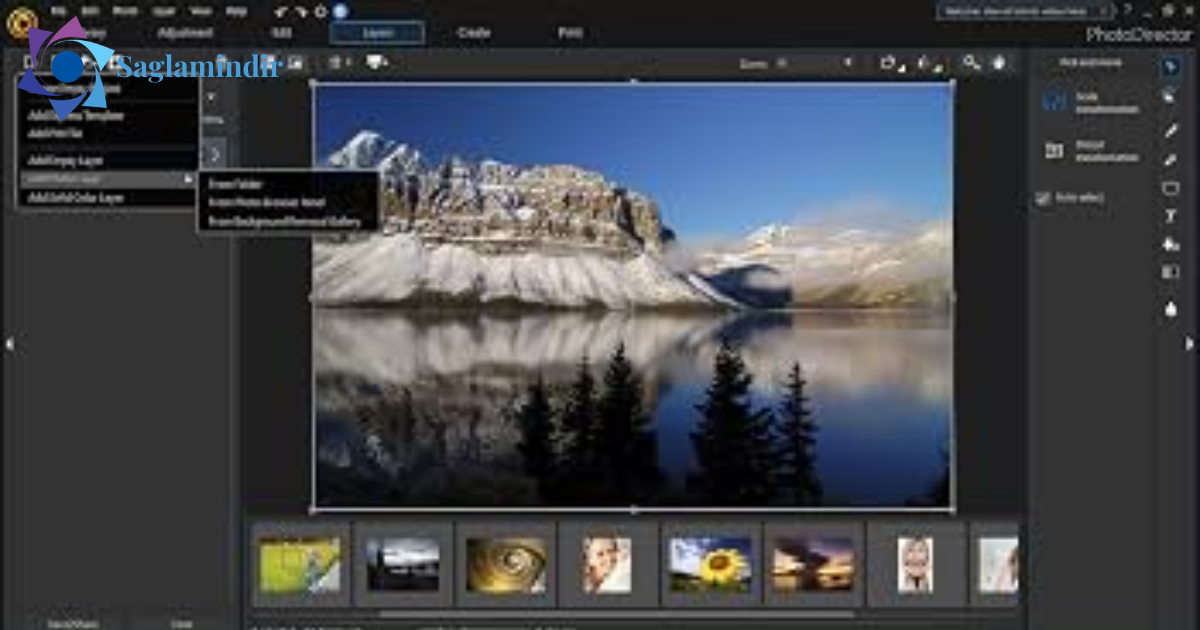This screenshot has height=630, width=1200.
Task: Switch to the Create tab
Action: [474, 33]
